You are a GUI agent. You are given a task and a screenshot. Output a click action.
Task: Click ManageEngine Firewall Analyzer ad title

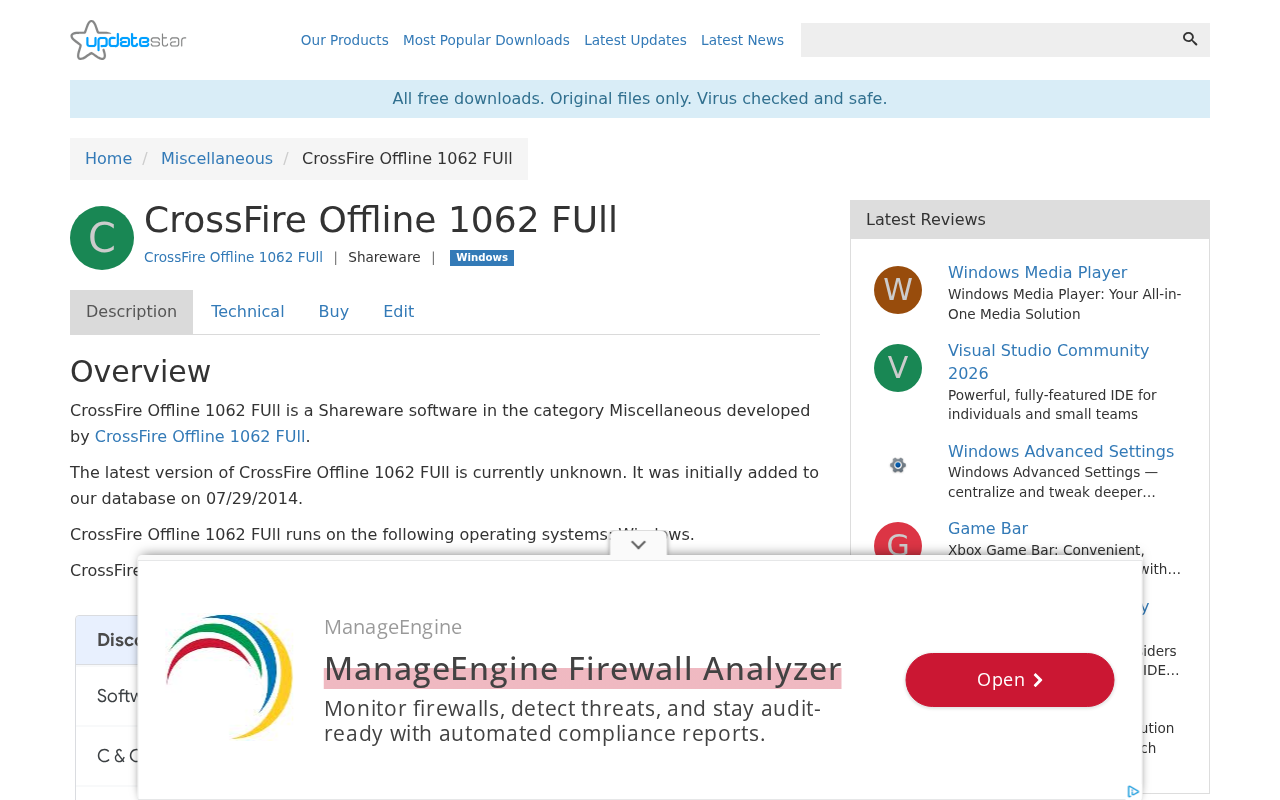tap(583, 669)
